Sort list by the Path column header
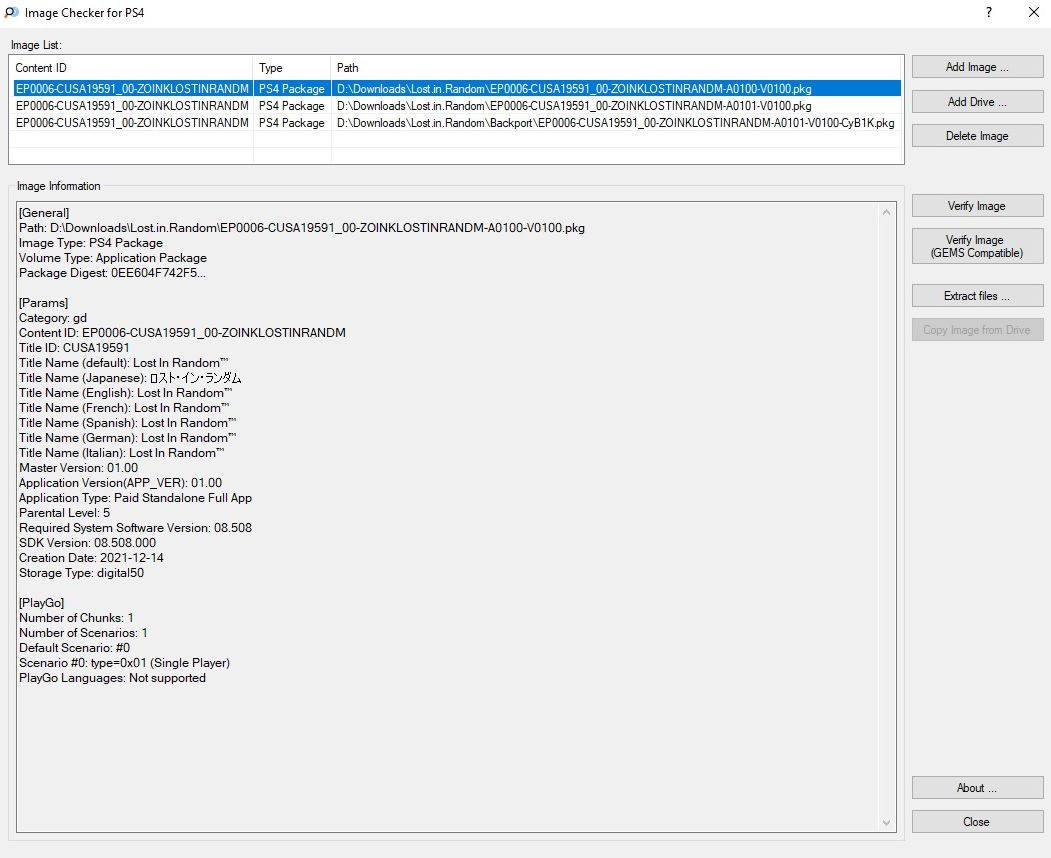Image resolution: width=1051 pixels, height=858 pixels. (616, 68)
